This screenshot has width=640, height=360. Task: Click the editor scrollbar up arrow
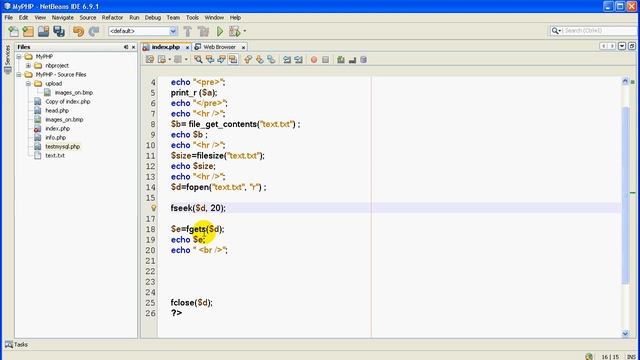point(625,81)
